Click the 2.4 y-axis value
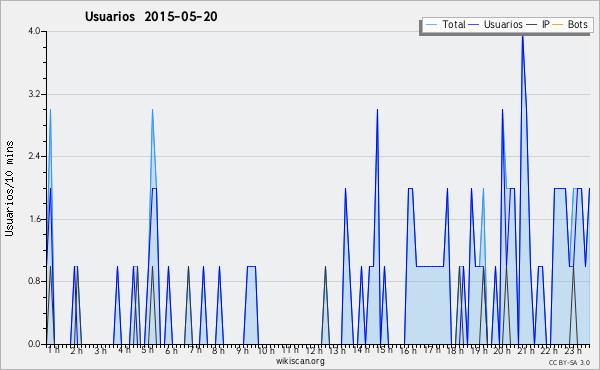 coord(34,156)
